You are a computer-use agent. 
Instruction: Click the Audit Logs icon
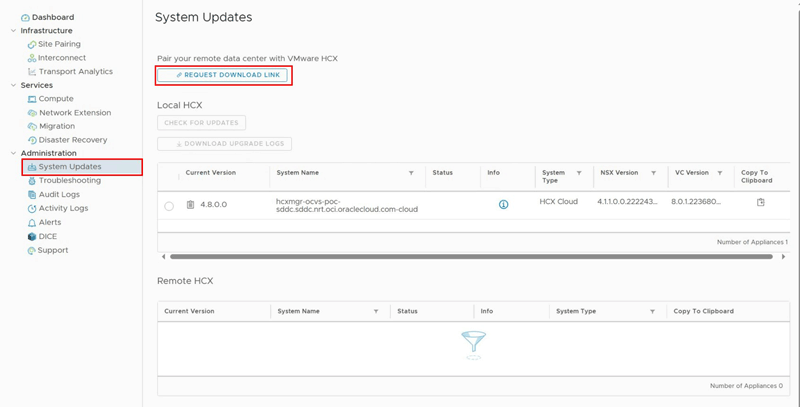coord(32,194)
